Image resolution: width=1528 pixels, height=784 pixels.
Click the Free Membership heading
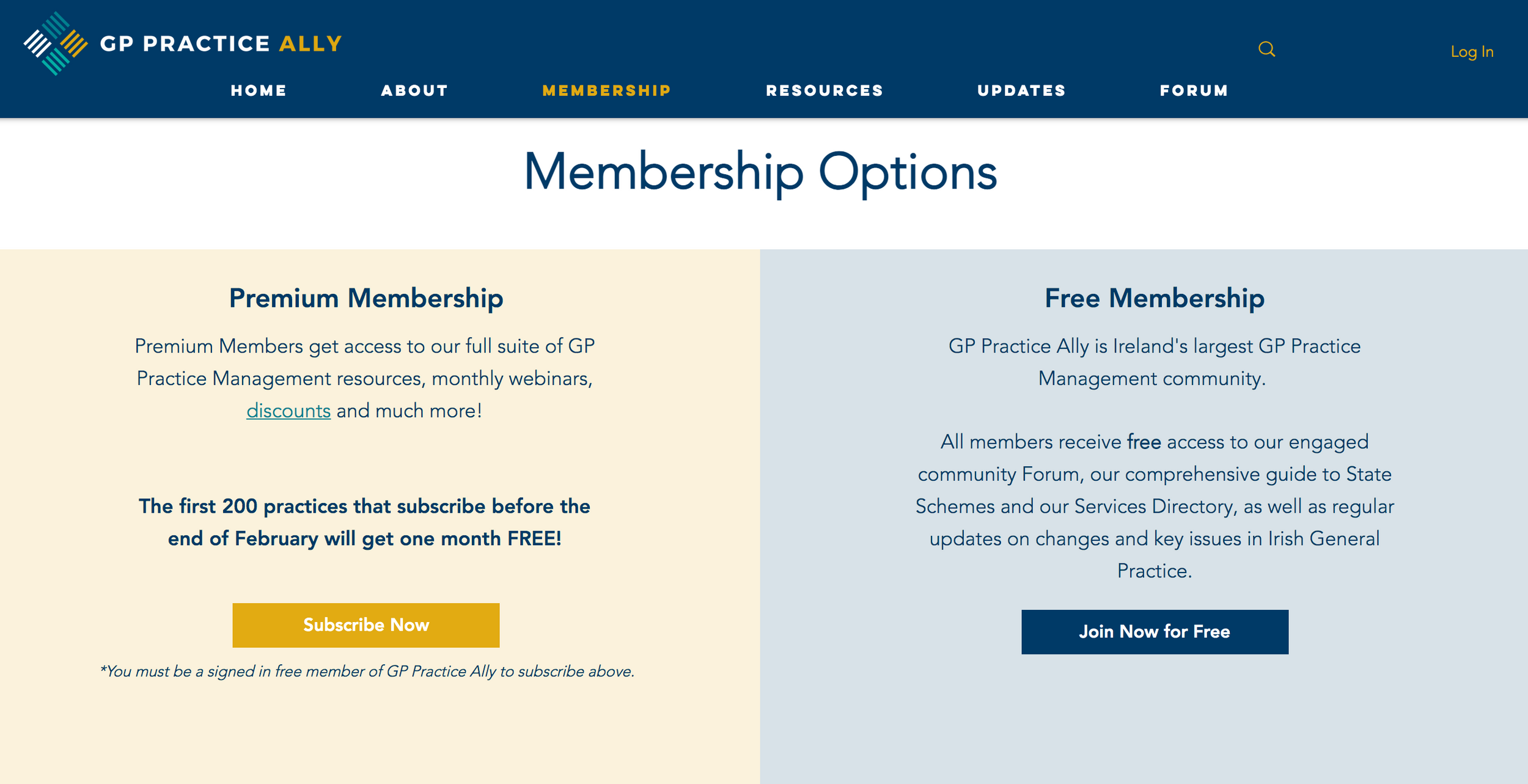[x=1155, y=299]
